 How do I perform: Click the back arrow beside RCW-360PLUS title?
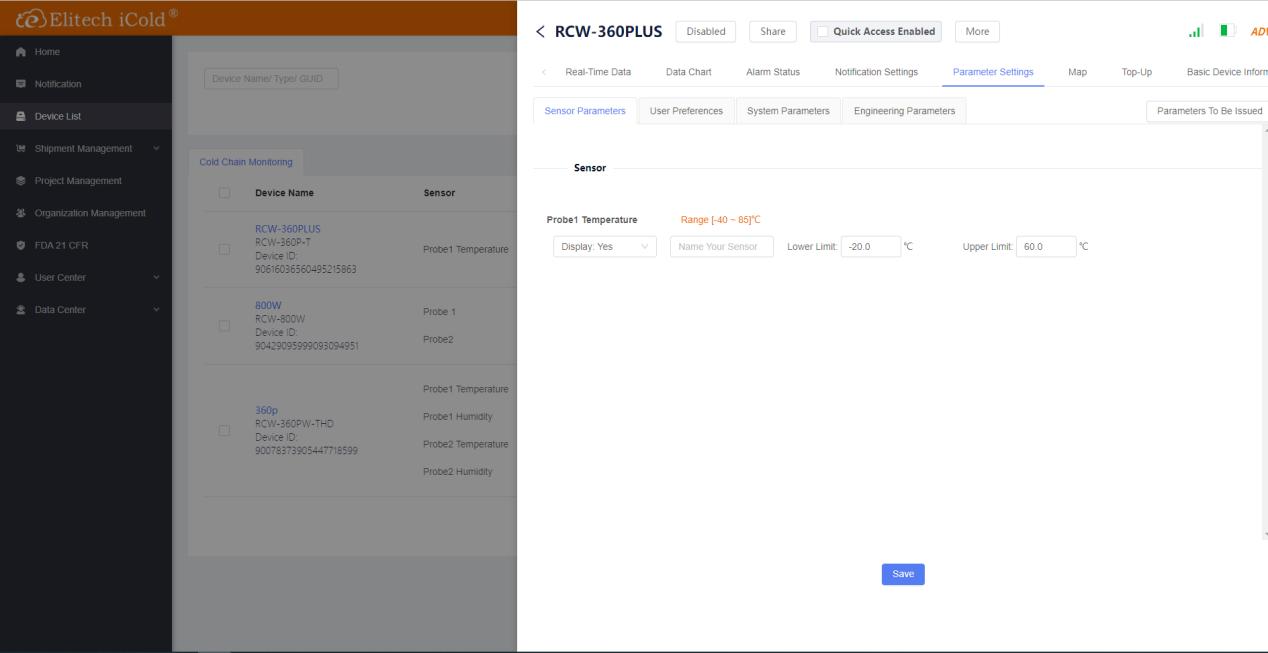coord(541,31)
